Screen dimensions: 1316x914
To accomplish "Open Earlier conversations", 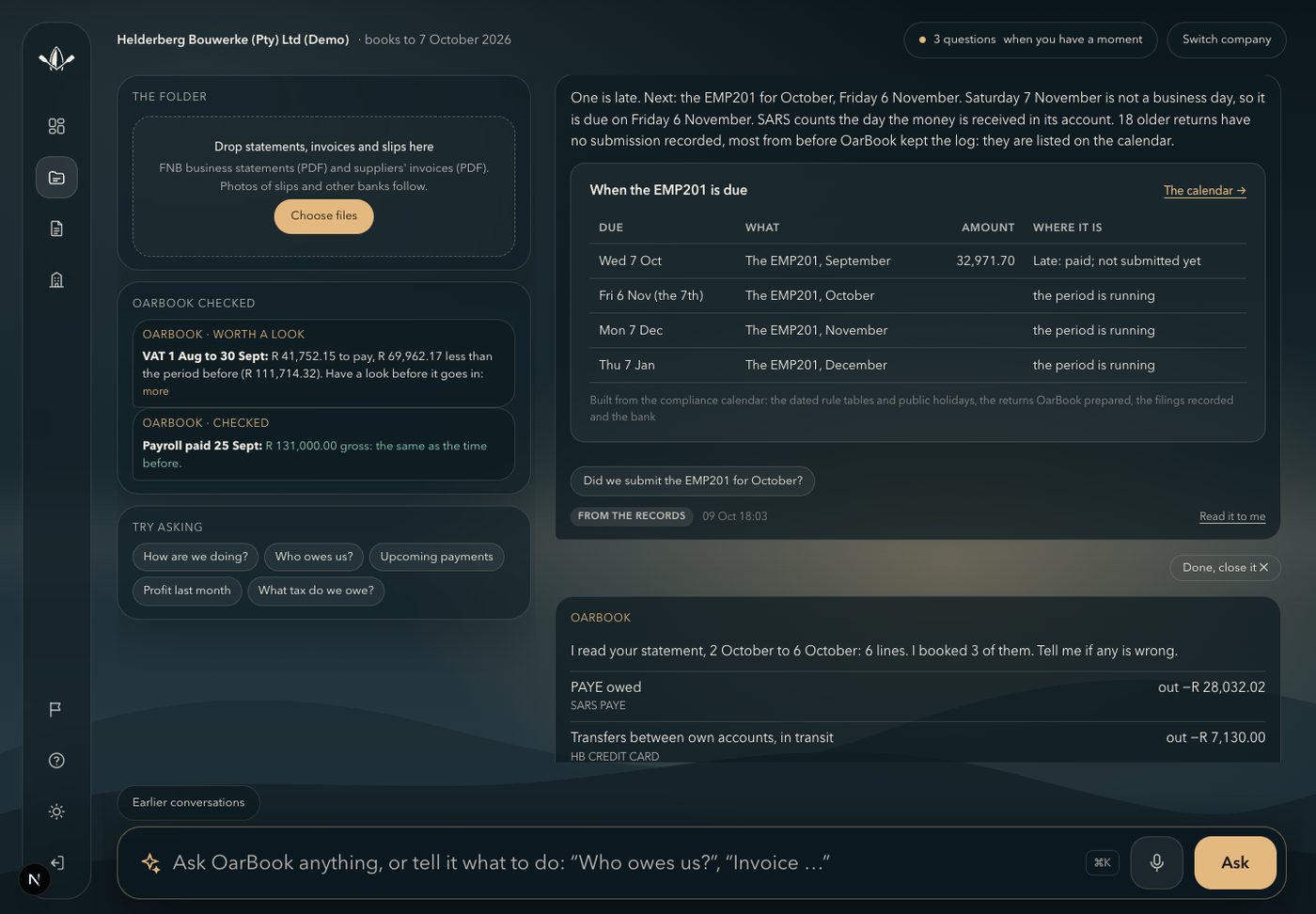I will (188, 803).
